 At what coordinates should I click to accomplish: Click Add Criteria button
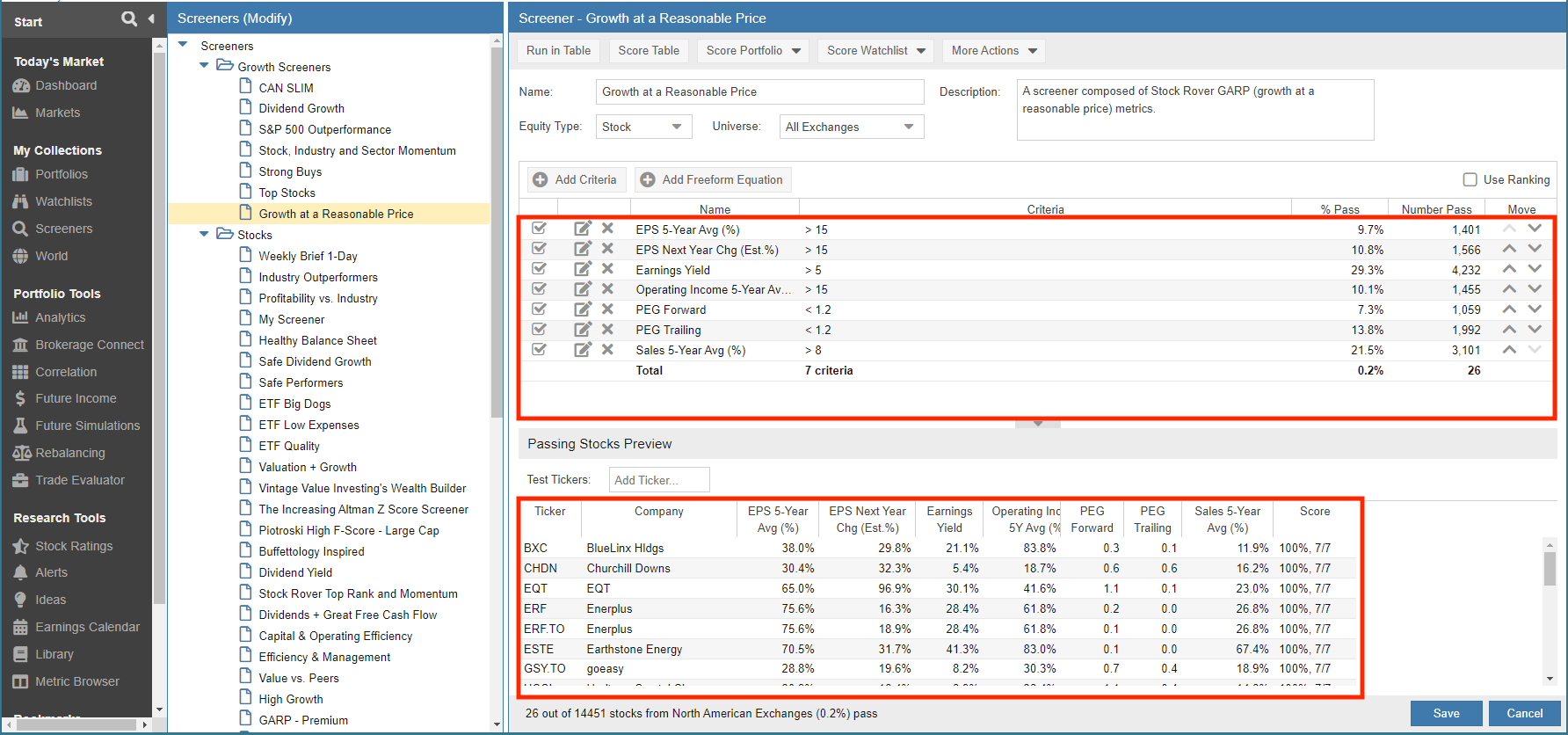point(576,179)
